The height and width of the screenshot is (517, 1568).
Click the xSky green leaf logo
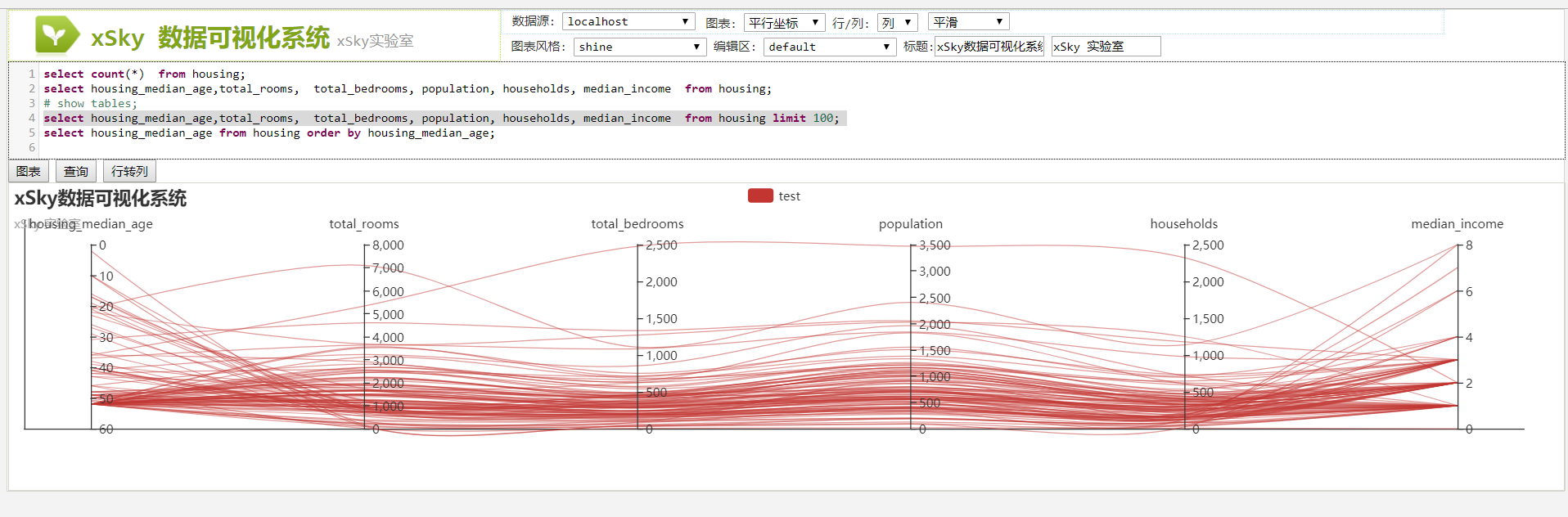click(x=56, y=35)
